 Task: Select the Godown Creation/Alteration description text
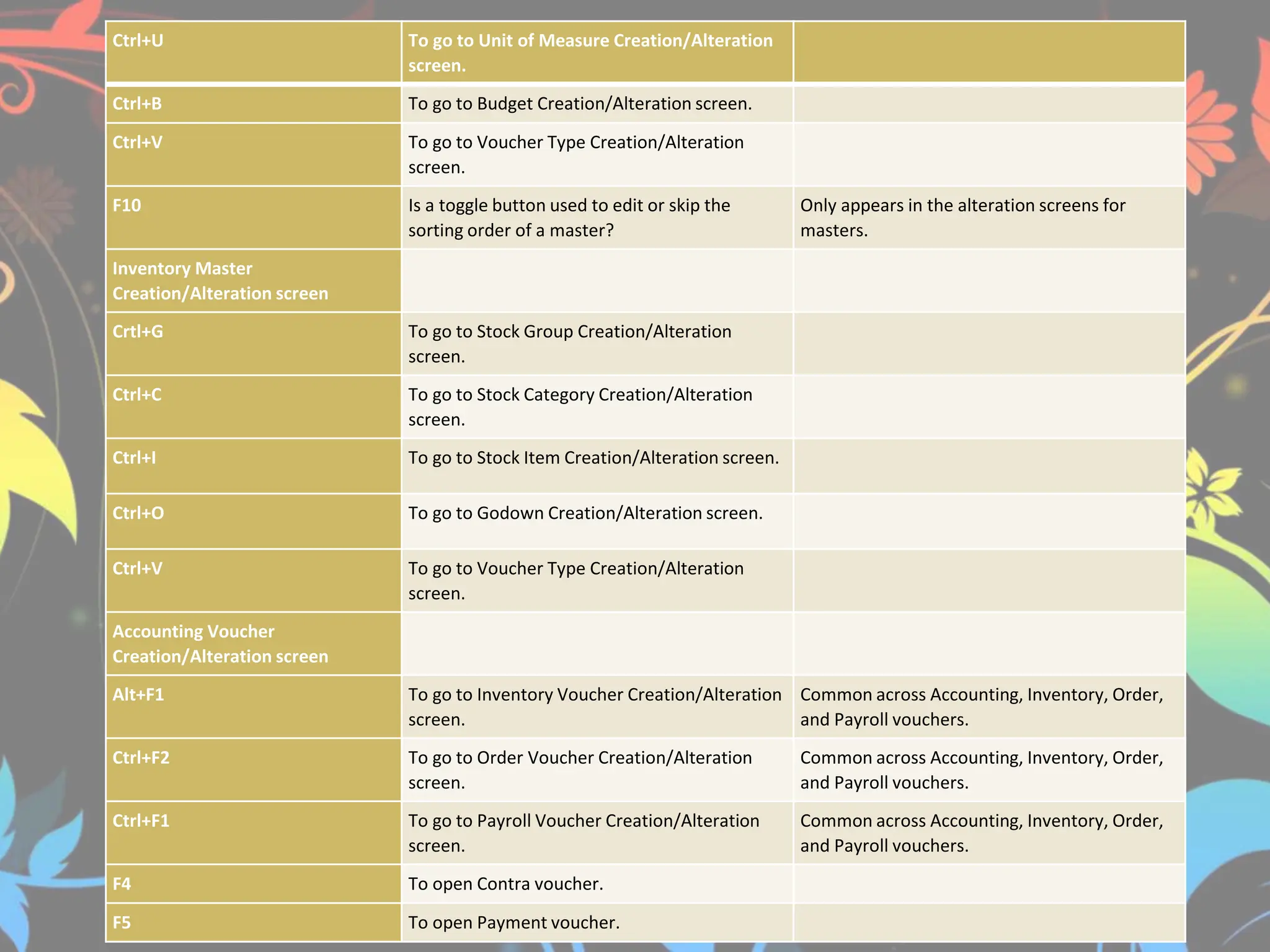point(585,513)
